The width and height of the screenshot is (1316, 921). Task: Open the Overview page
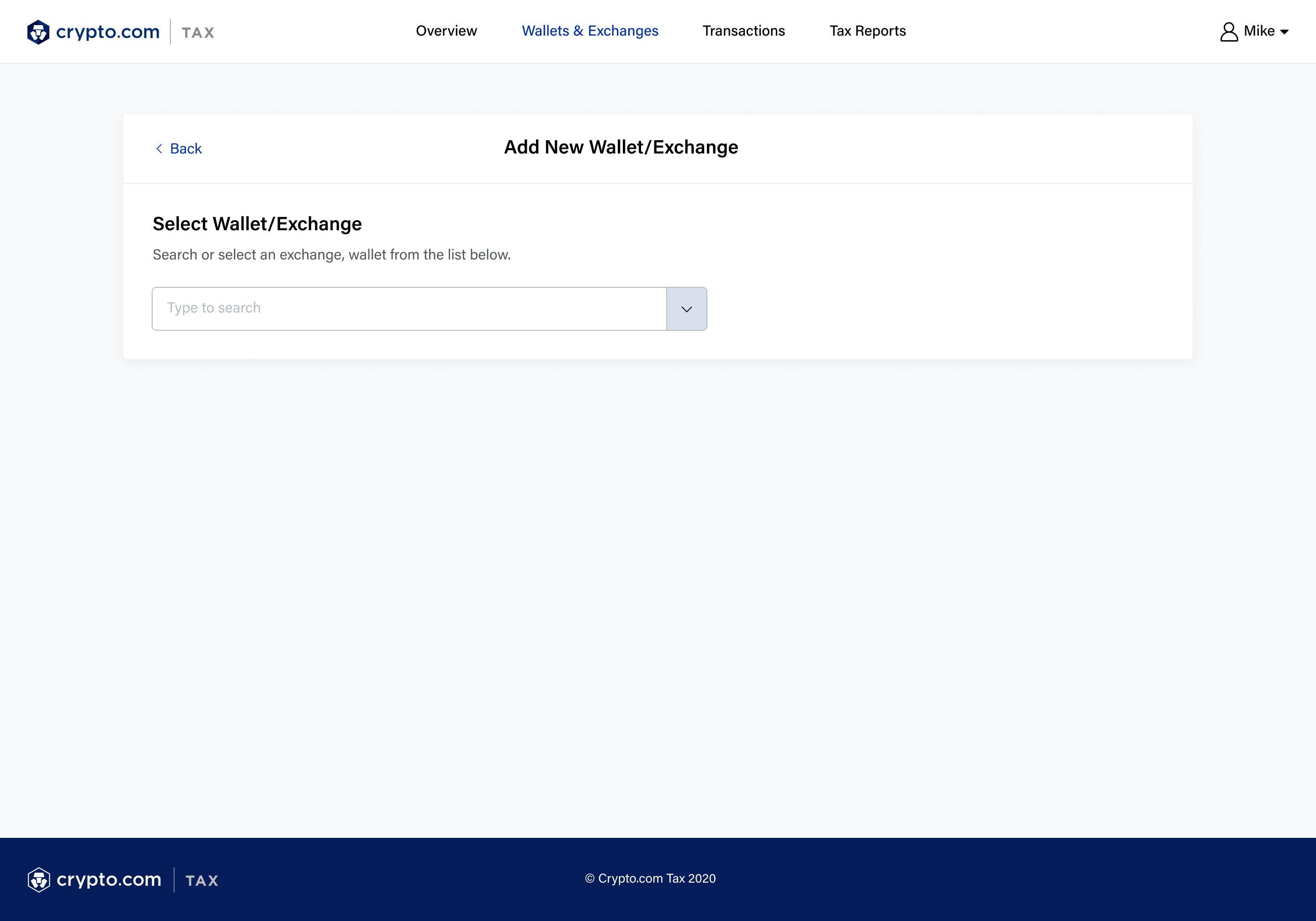(x=446, y=31)
